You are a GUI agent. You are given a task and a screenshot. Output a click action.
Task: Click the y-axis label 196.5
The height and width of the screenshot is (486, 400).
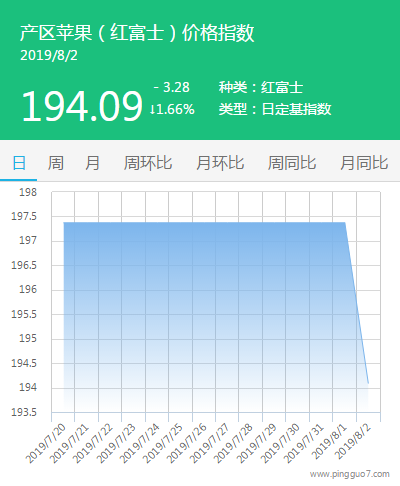(24, 265)
